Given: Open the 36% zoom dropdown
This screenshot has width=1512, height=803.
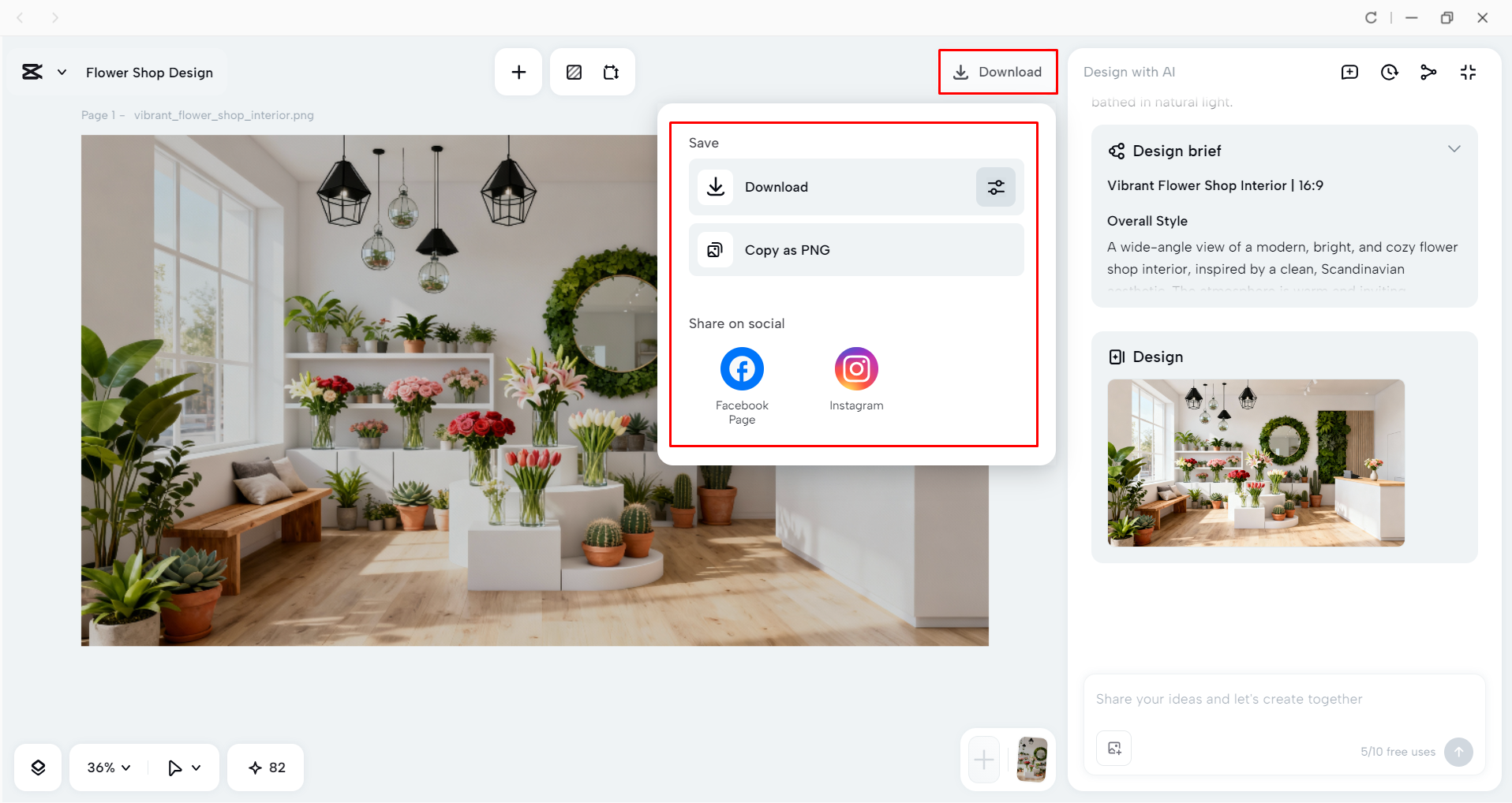Looking at the screenshot, I should click(109, 768).
